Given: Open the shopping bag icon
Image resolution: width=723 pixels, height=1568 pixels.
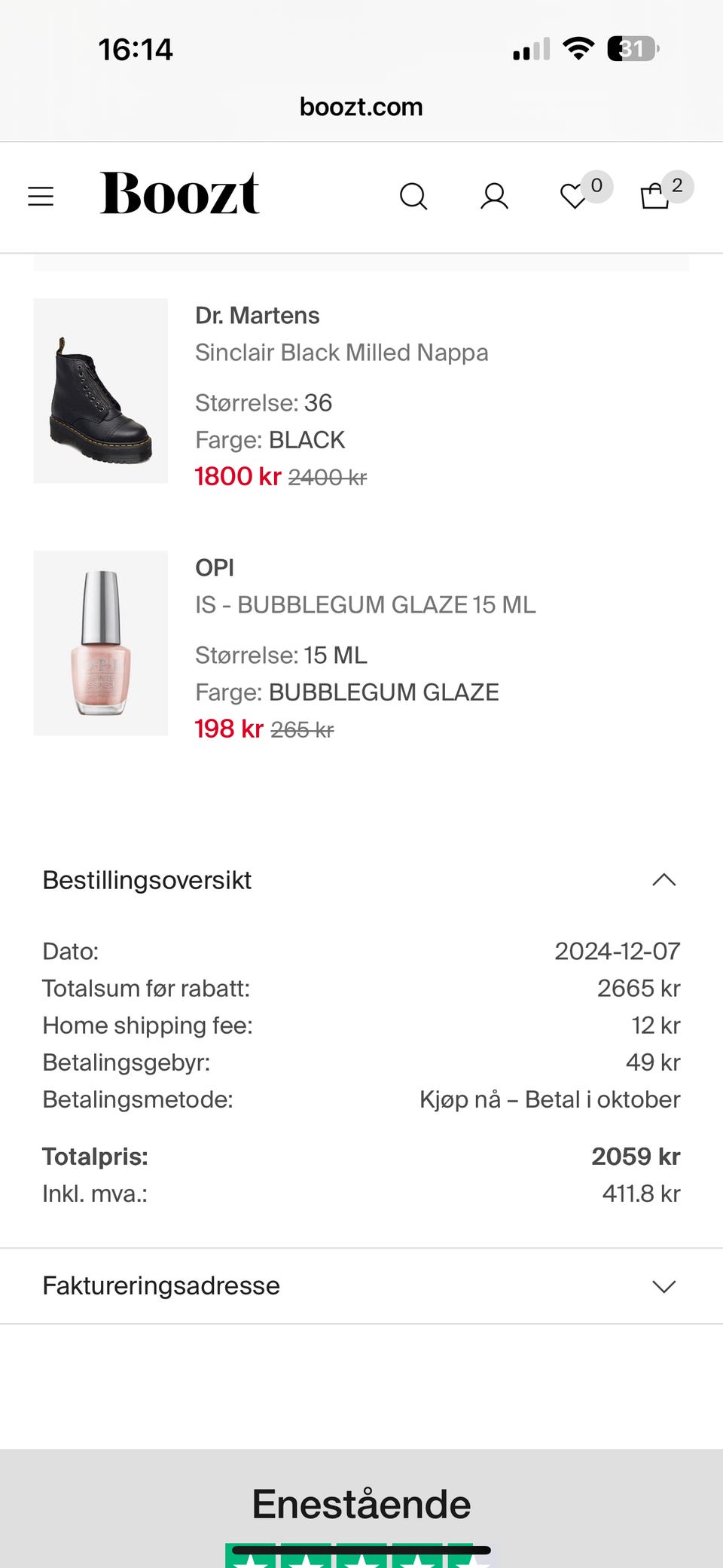Looking at the screenshot, I should click(654, 196).
